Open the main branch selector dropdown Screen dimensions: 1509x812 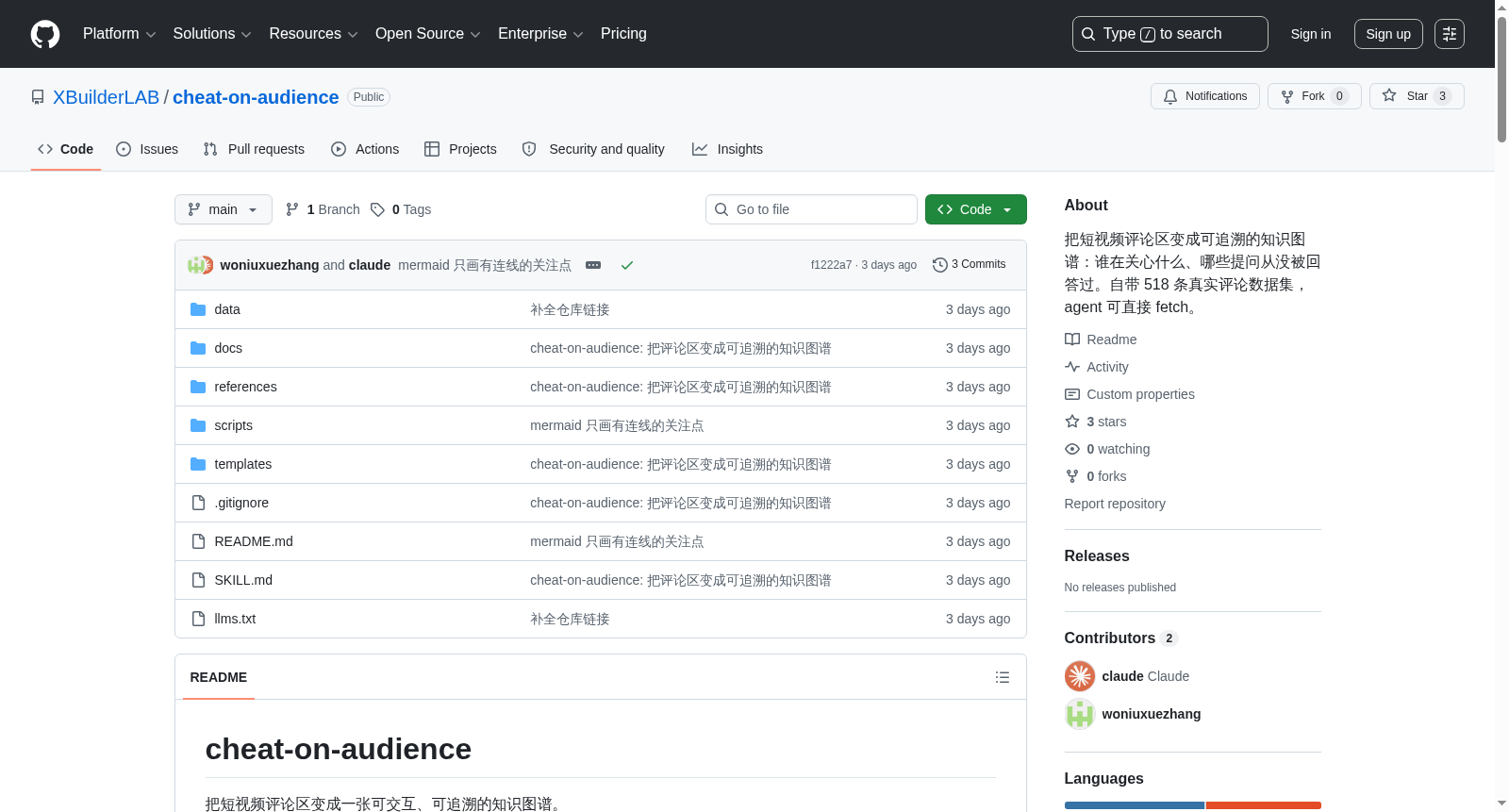point(224,209)
